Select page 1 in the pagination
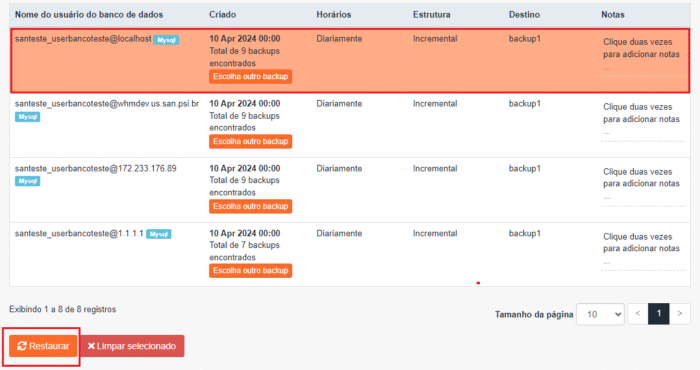700x370 pixels. 658,314
